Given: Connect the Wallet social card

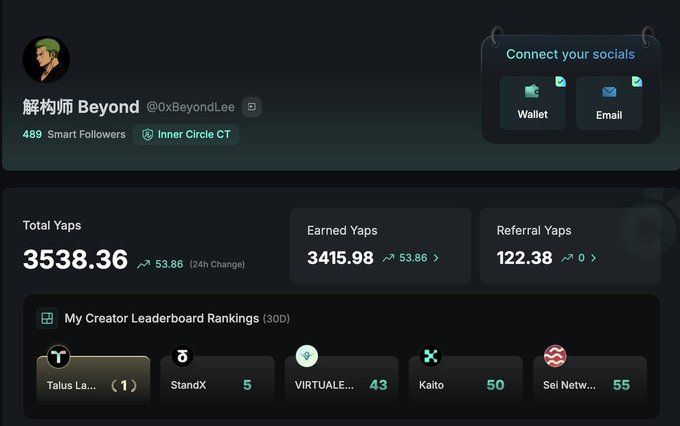Looking at the screenshot, I should (x=533, y=103).
